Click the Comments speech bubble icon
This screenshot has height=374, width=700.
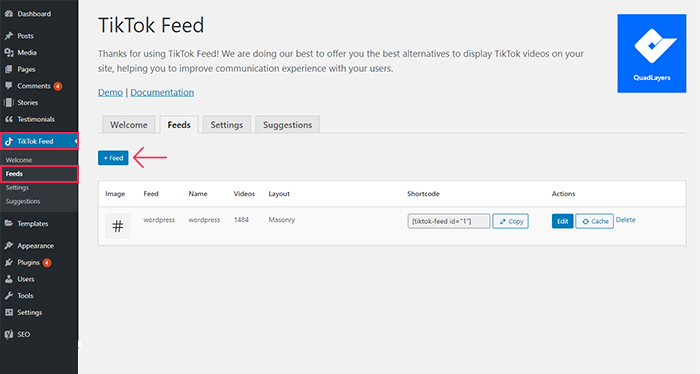[9, 86]
